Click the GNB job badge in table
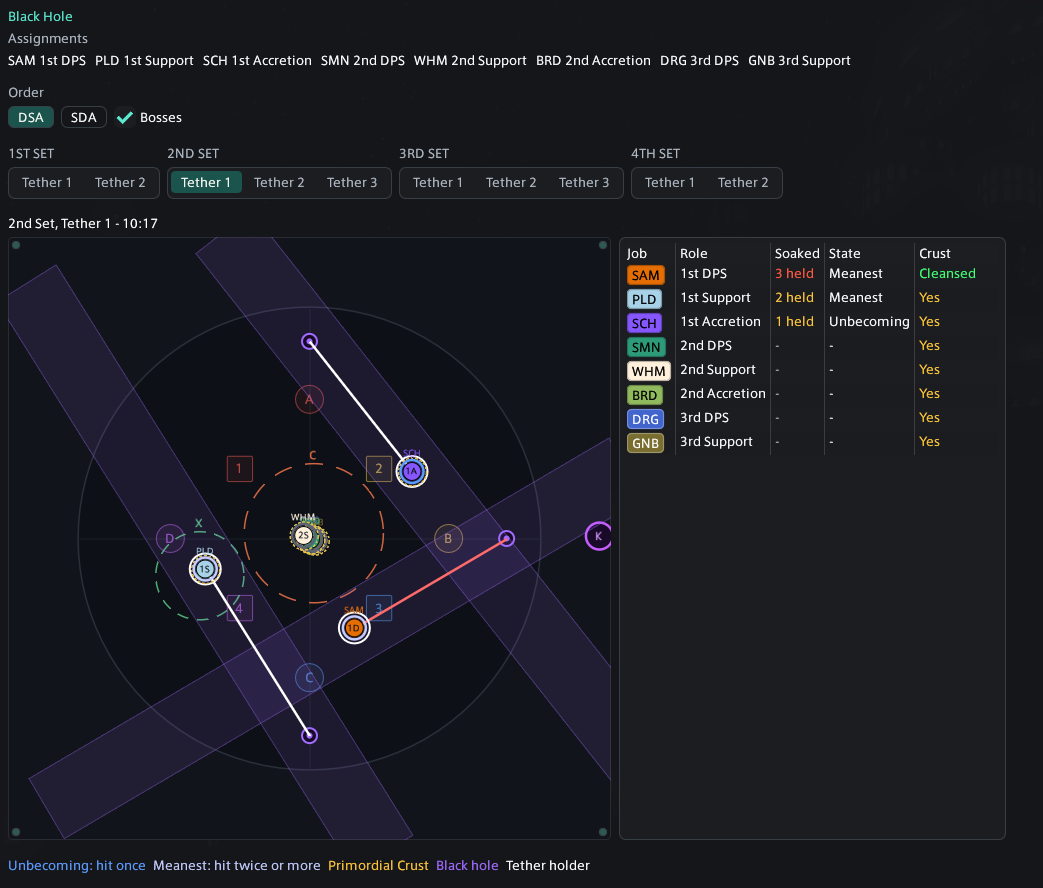 pyautogui.click(x=645, y=442)
